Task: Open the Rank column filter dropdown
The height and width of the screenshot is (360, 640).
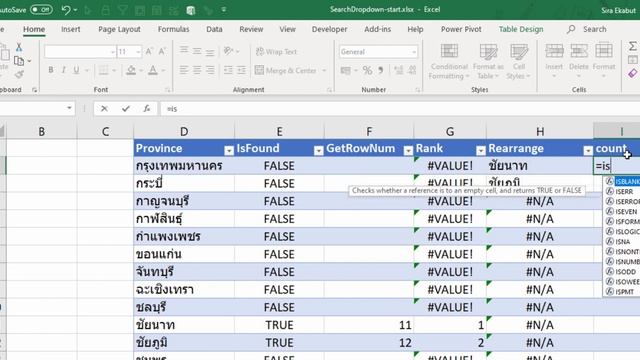Action: tap(480, 151)
